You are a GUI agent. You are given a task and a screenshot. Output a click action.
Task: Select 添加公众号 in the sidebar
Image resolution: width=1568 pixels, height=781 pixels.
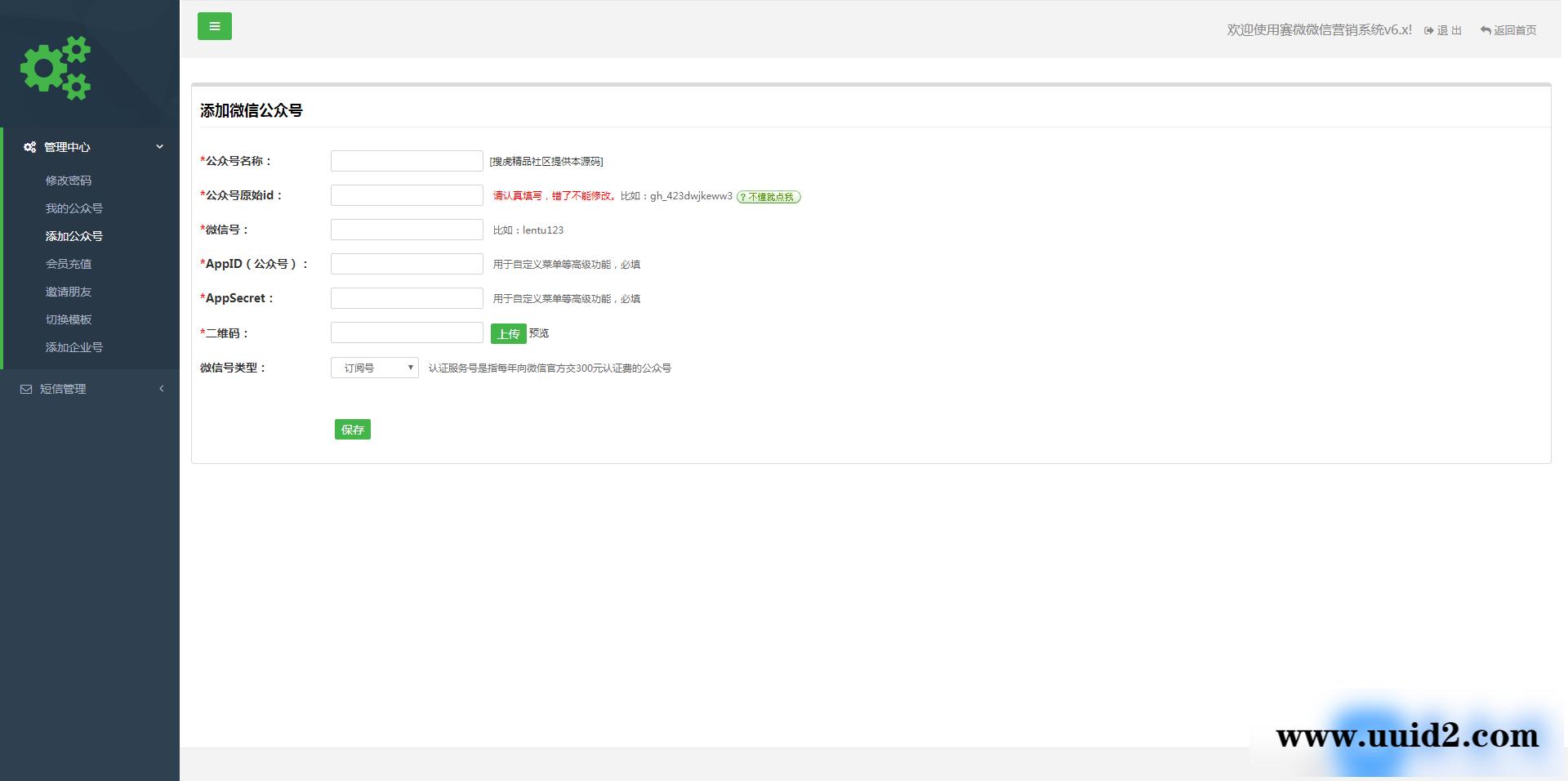(74, 236)
